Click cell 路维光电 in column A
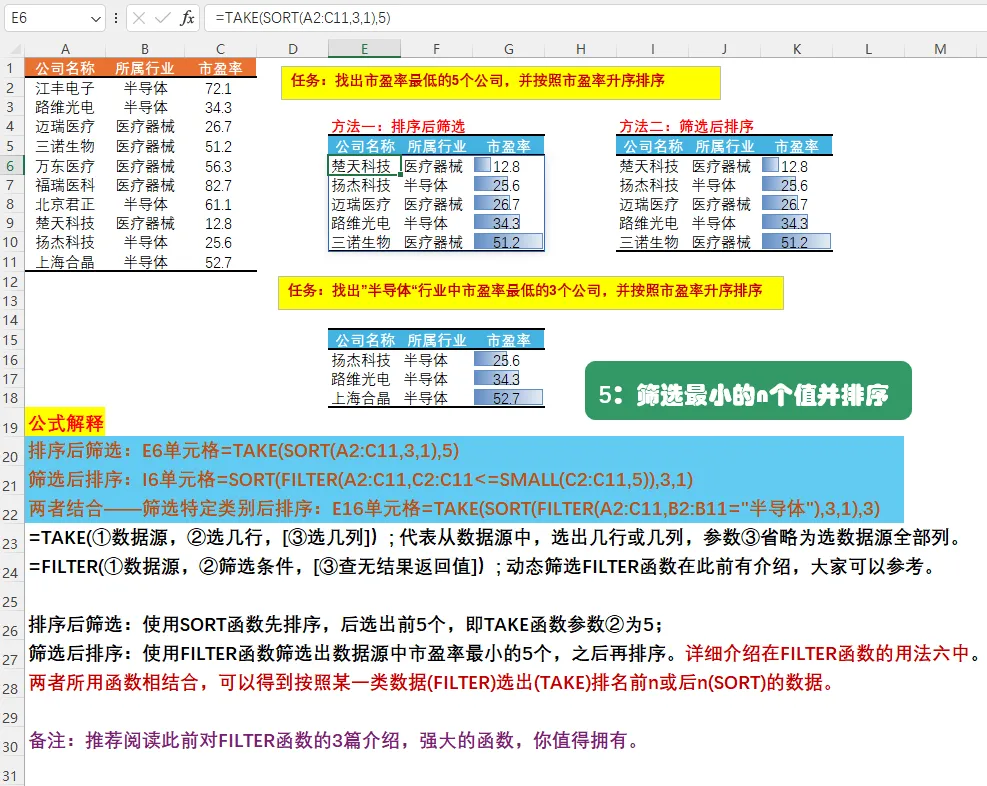The height and width of the screenshot is (786, 987). click(65, 108)
